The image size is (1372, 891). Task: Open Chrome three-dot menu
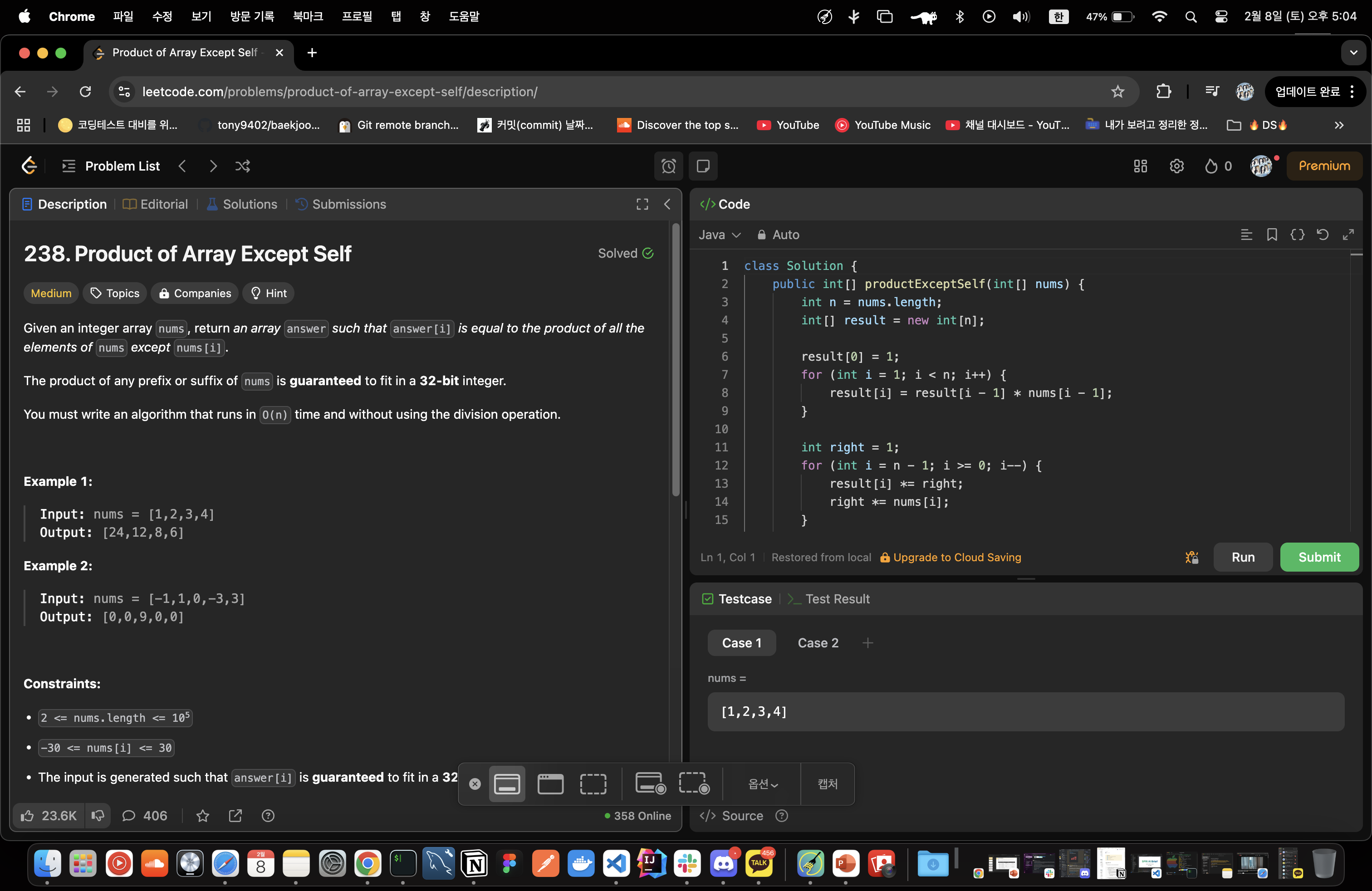(1352, 92)
